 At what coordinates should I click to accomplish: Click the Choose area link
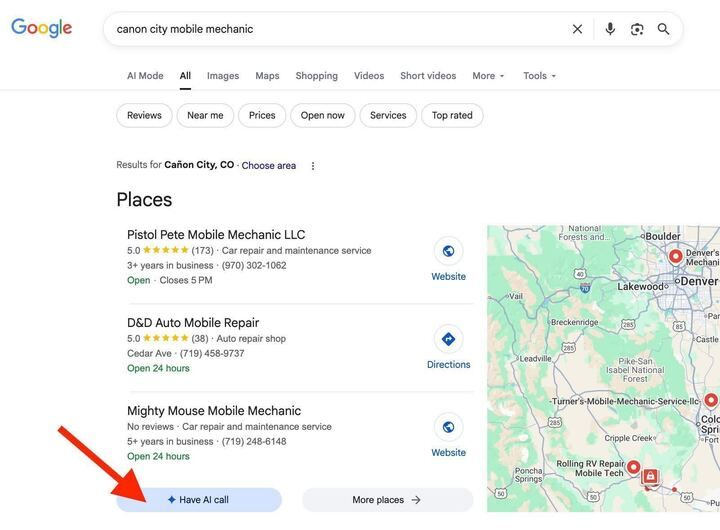click(x=269, y=165)
